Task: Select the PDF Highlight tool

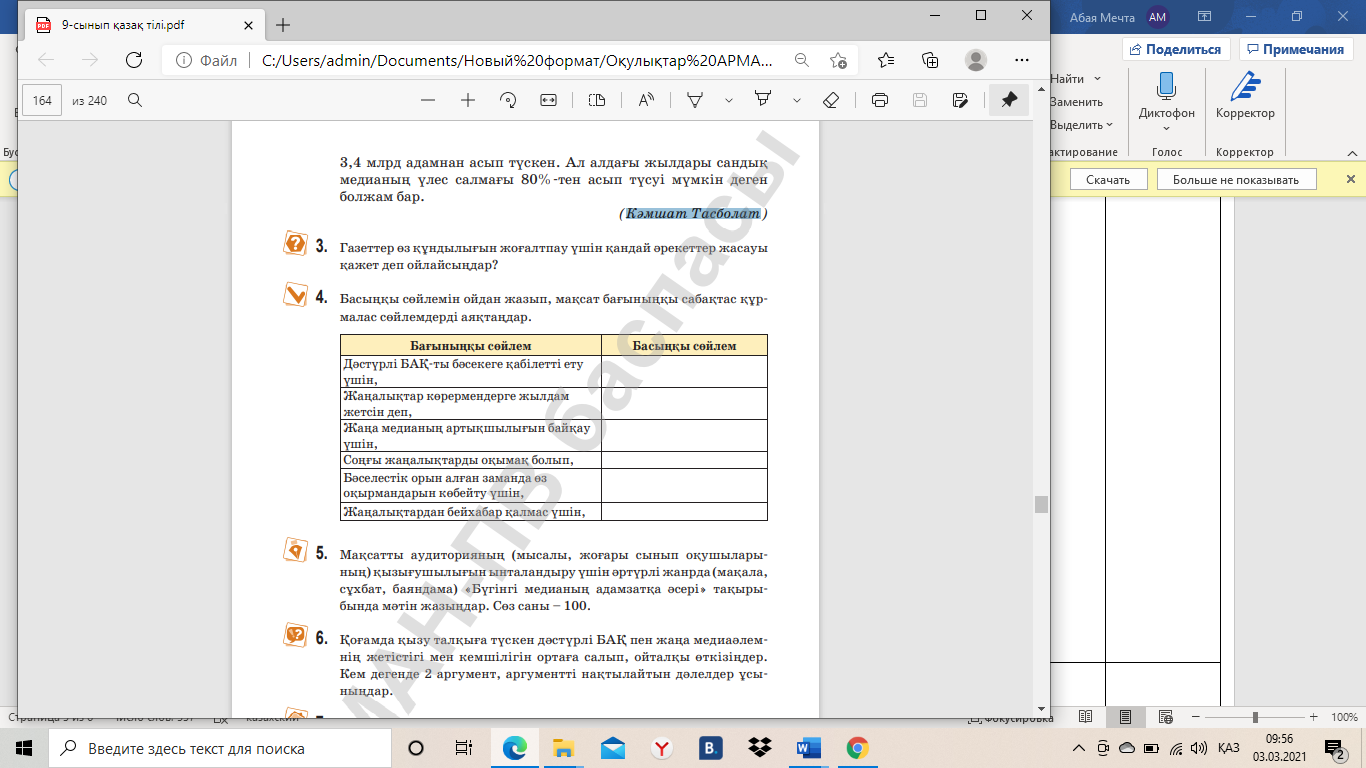Action: 764,100
